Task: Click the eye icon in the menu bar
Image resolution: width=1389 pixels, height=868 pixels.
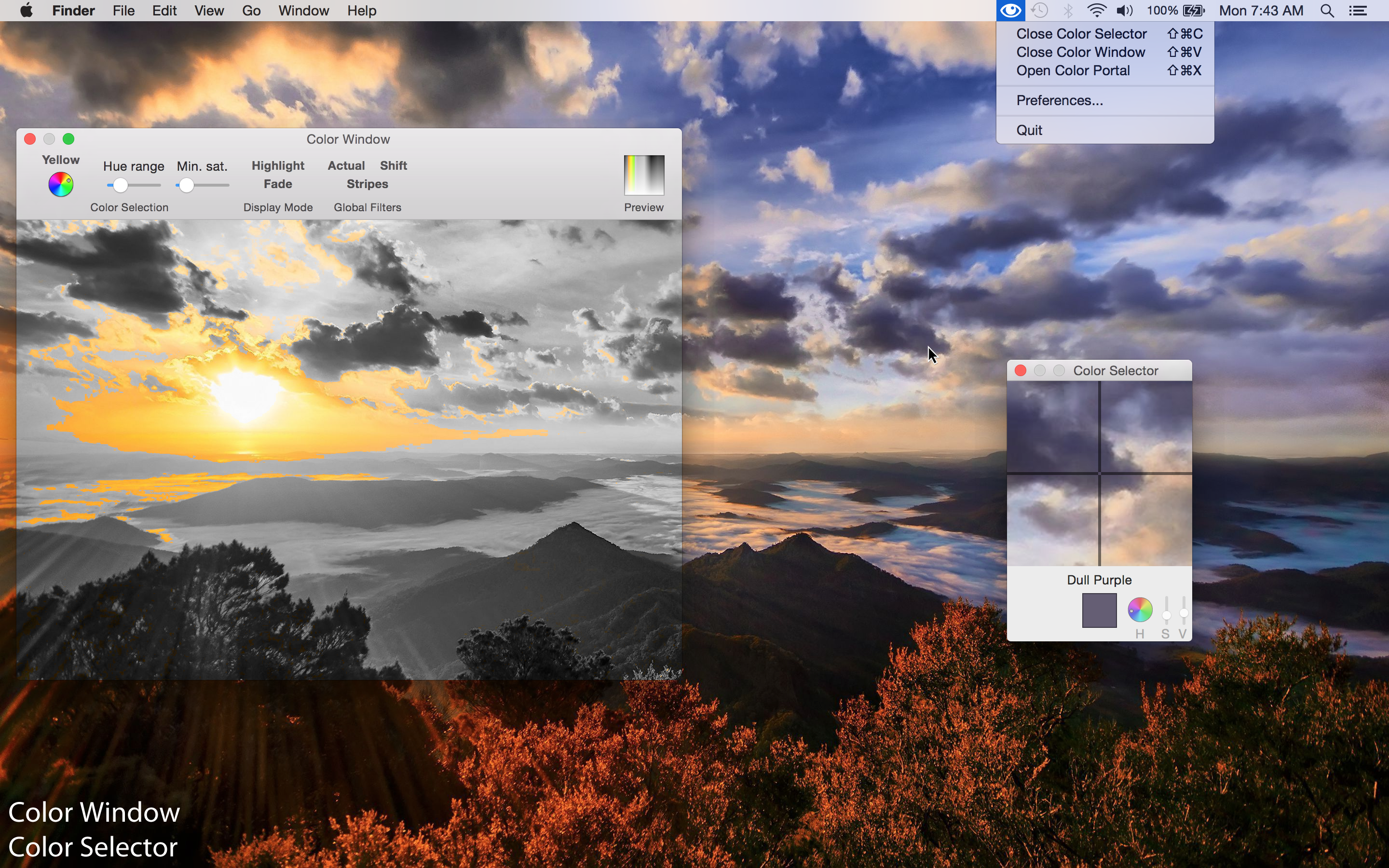Action: pos(1010,10)
